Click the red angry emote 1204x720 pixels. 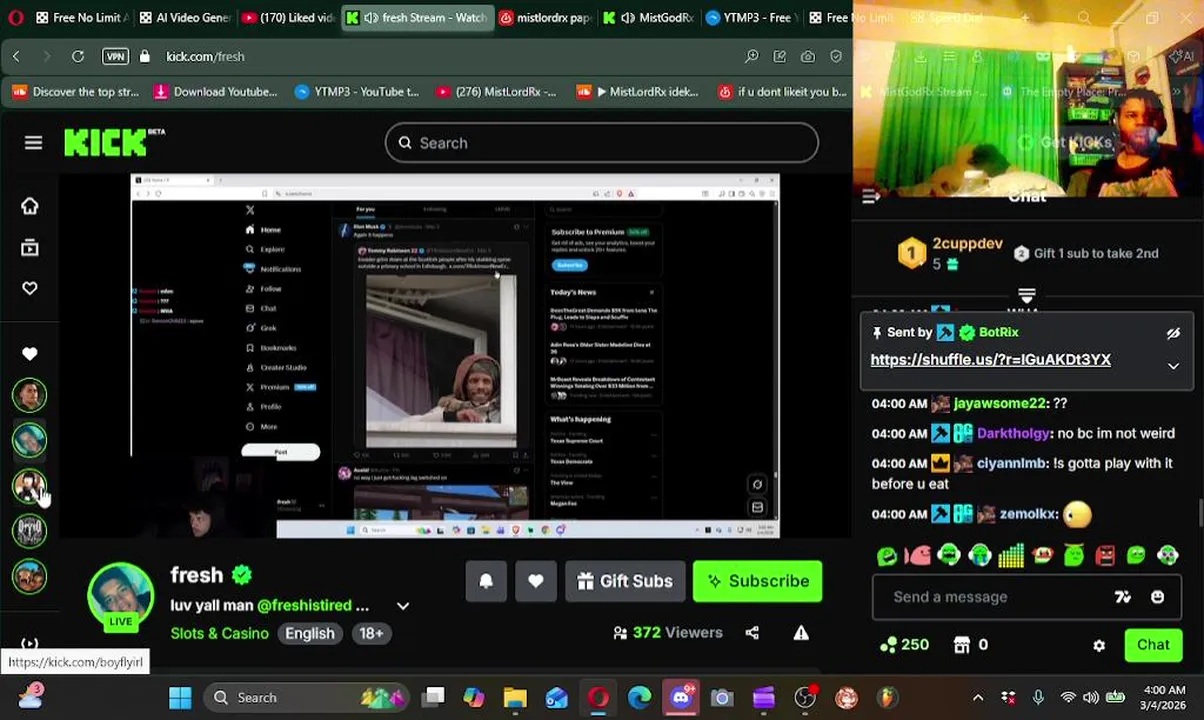click(x=1105, y=555)
